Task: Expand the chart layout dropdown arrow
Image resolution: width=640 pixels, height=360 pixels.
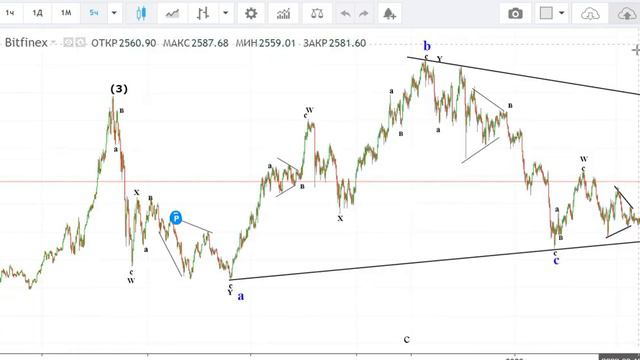Action: click(562, 13)
